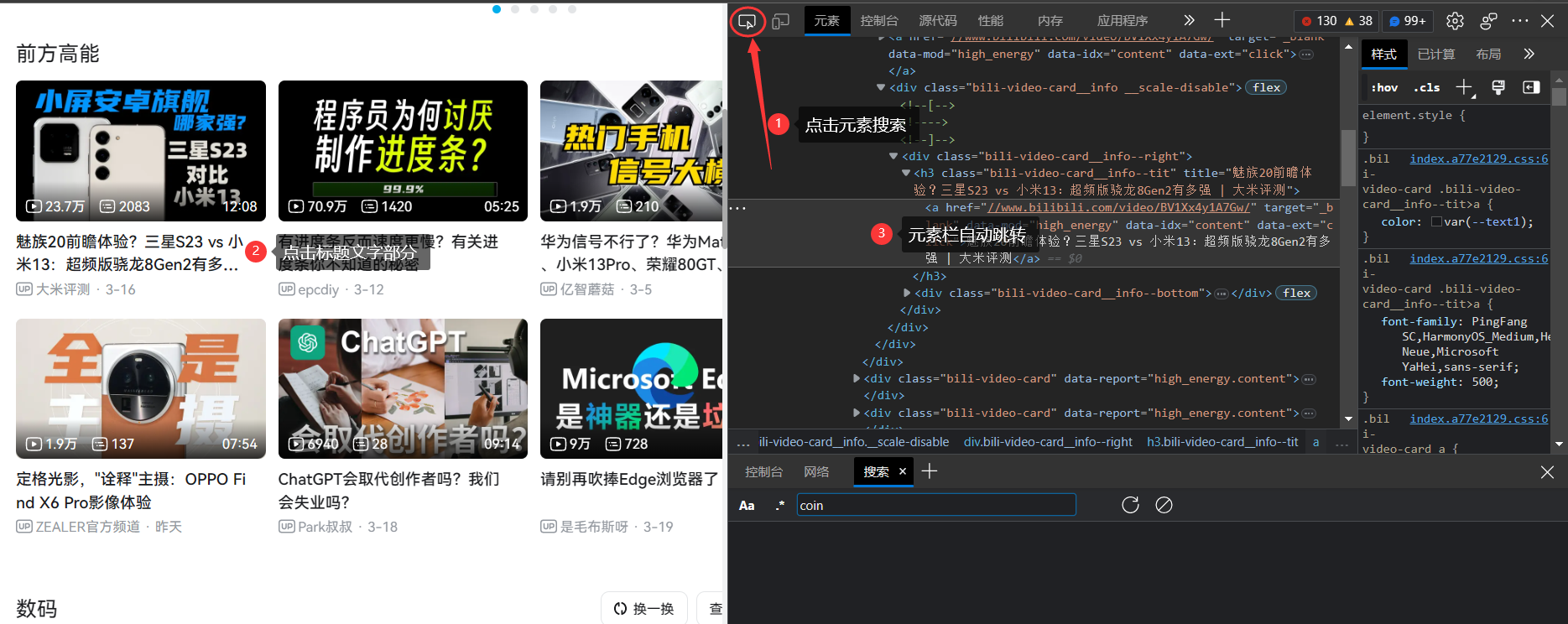
Task: Click row actions ellipsis left of selected DOM line
Action: click(737, 208)
